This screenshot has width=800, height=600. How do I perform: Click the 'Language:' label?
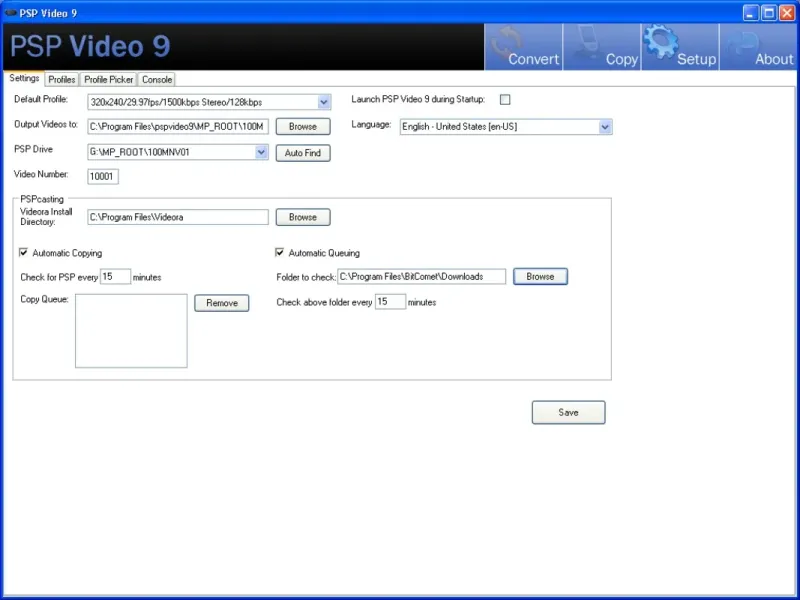(371, 124)
